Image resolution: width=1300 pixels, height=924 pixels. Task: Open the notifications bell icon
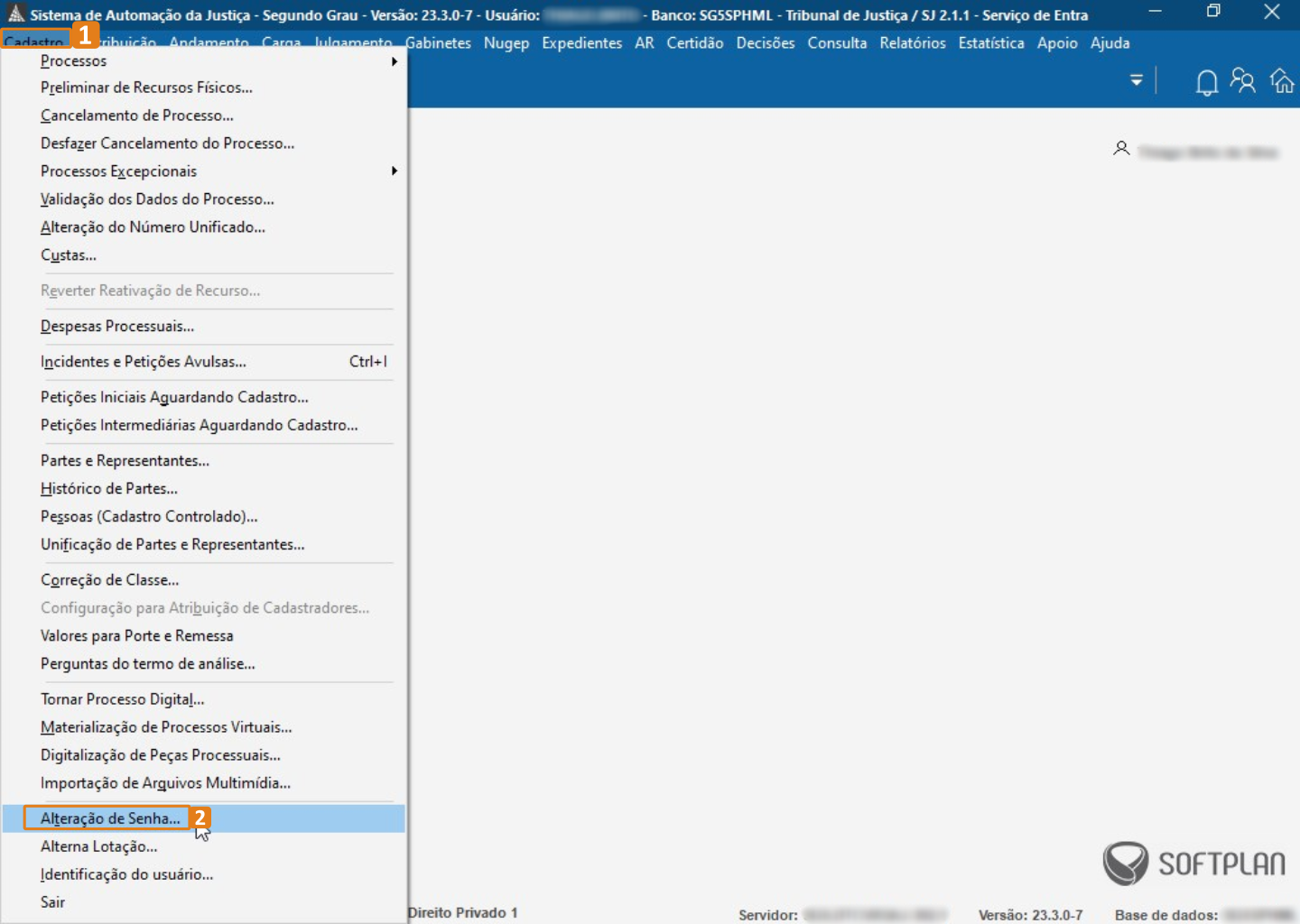(1206, 82)
